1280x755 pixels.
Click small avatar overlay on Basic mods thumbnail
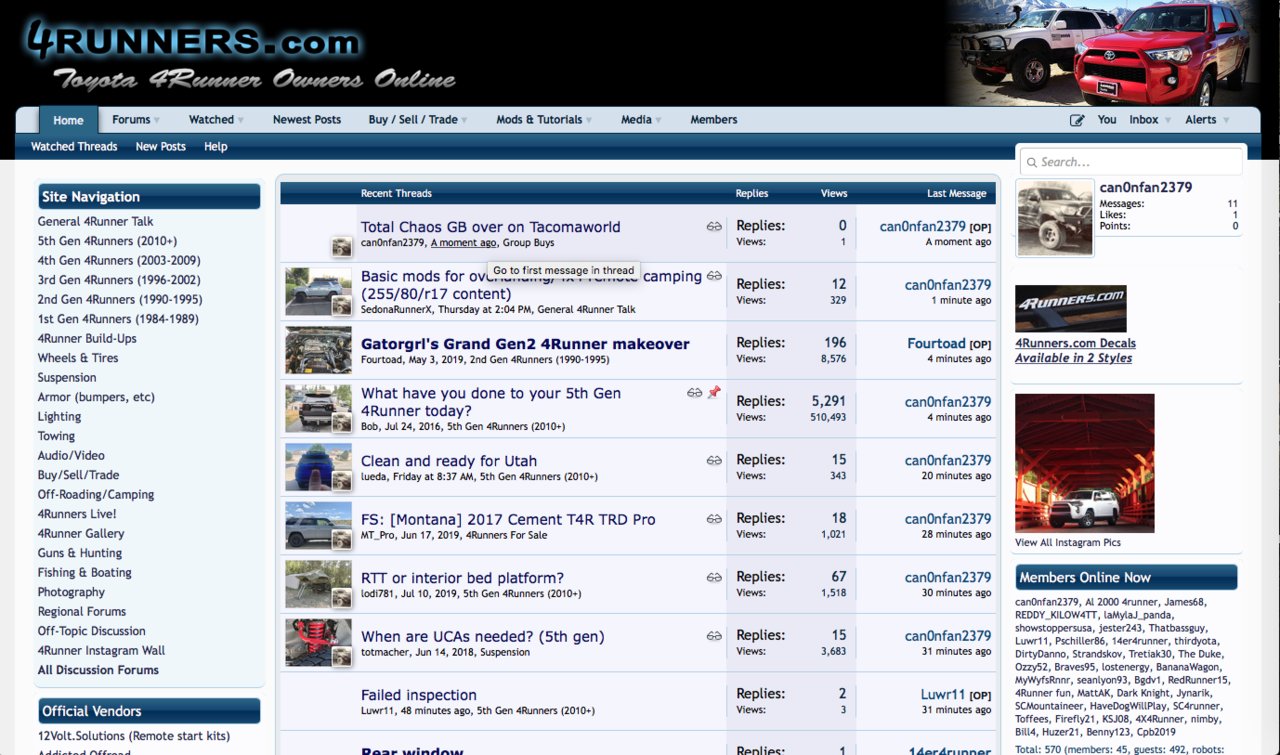pyautogui.click(x=342, y=305)
